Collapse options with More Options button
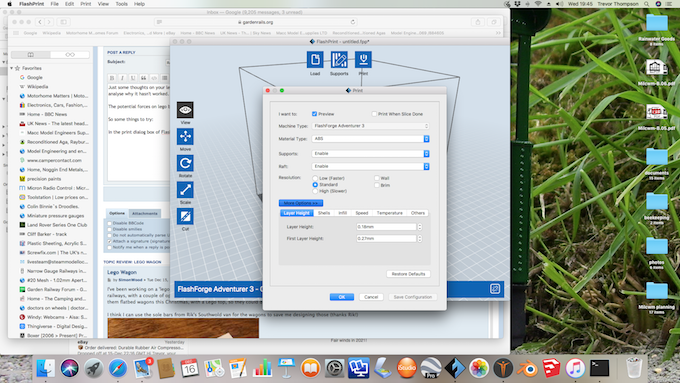 (301, 203)
